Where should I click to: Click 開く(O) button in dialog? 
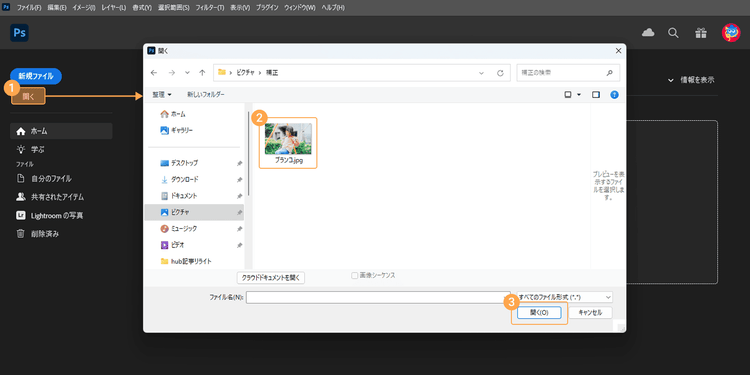point(539,312)
